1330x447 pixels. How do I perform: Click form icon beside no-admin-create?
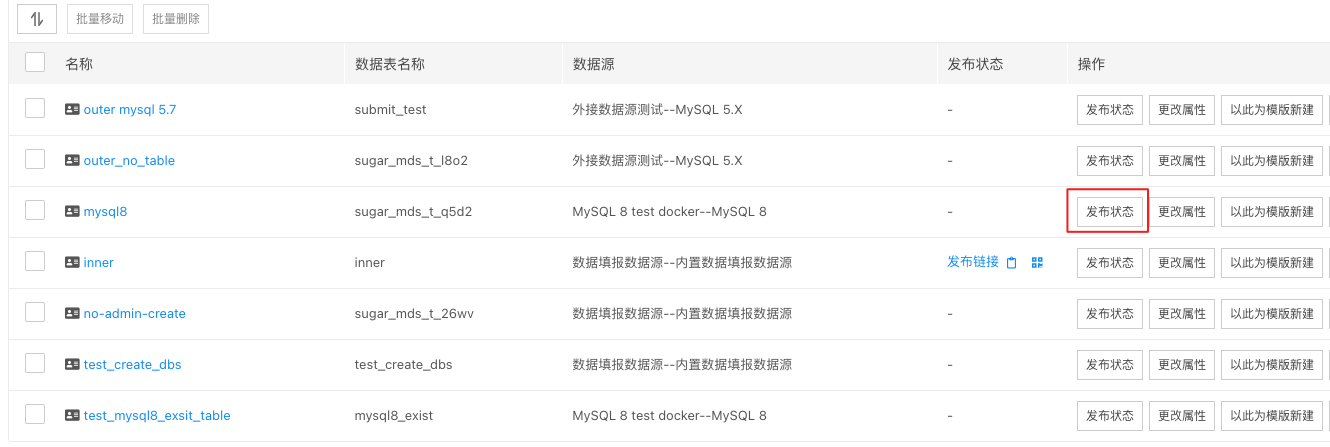pyautogui.click(x=72, y=314)
